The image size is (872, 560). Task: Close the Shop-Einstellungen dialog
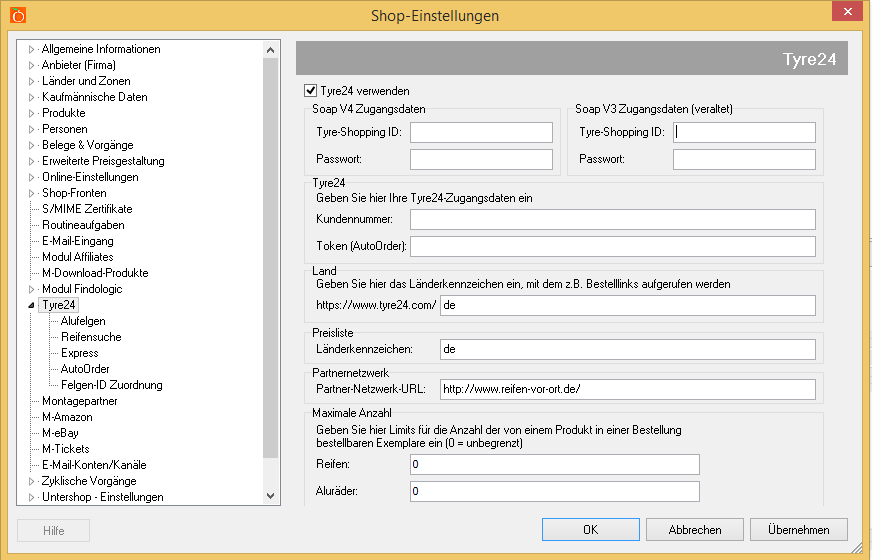(847, 11)
